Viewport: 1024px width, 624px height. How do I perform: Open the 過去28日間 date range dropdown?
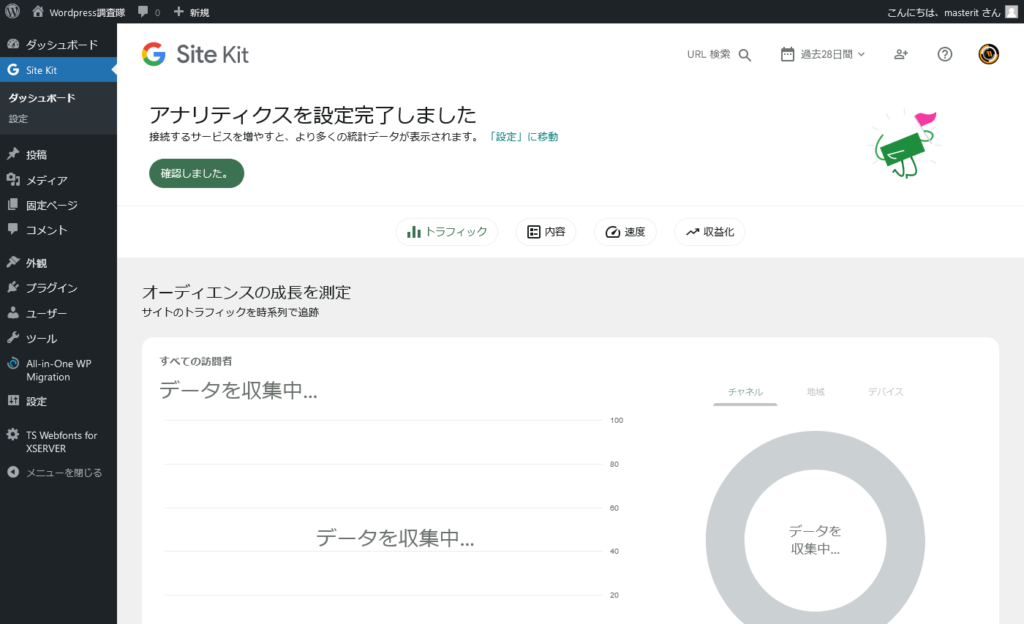tap(823, 55)
